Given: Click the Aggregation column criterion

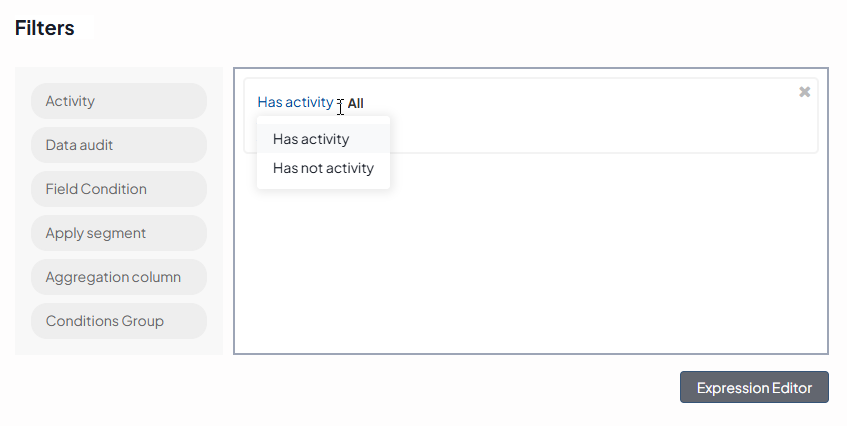Looking at the screenshot, I should (119, 277).
